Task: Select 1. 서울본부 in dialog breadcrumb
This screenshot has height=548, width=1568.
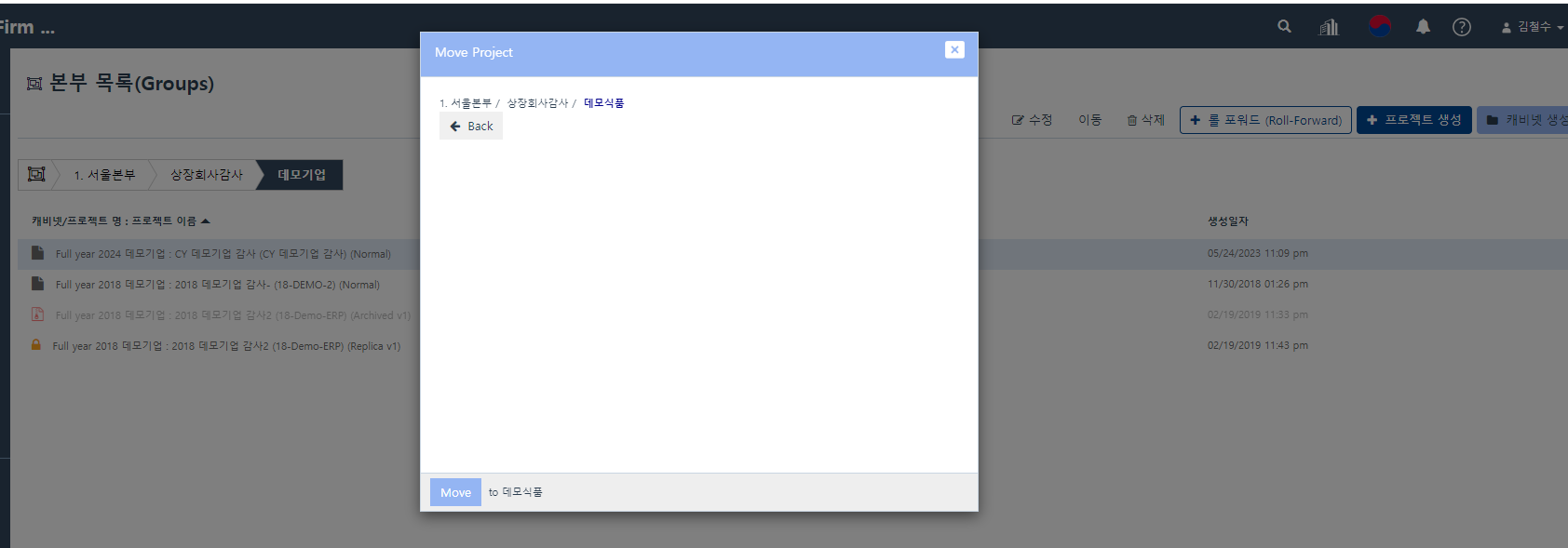Action: [x=466, y=103]
